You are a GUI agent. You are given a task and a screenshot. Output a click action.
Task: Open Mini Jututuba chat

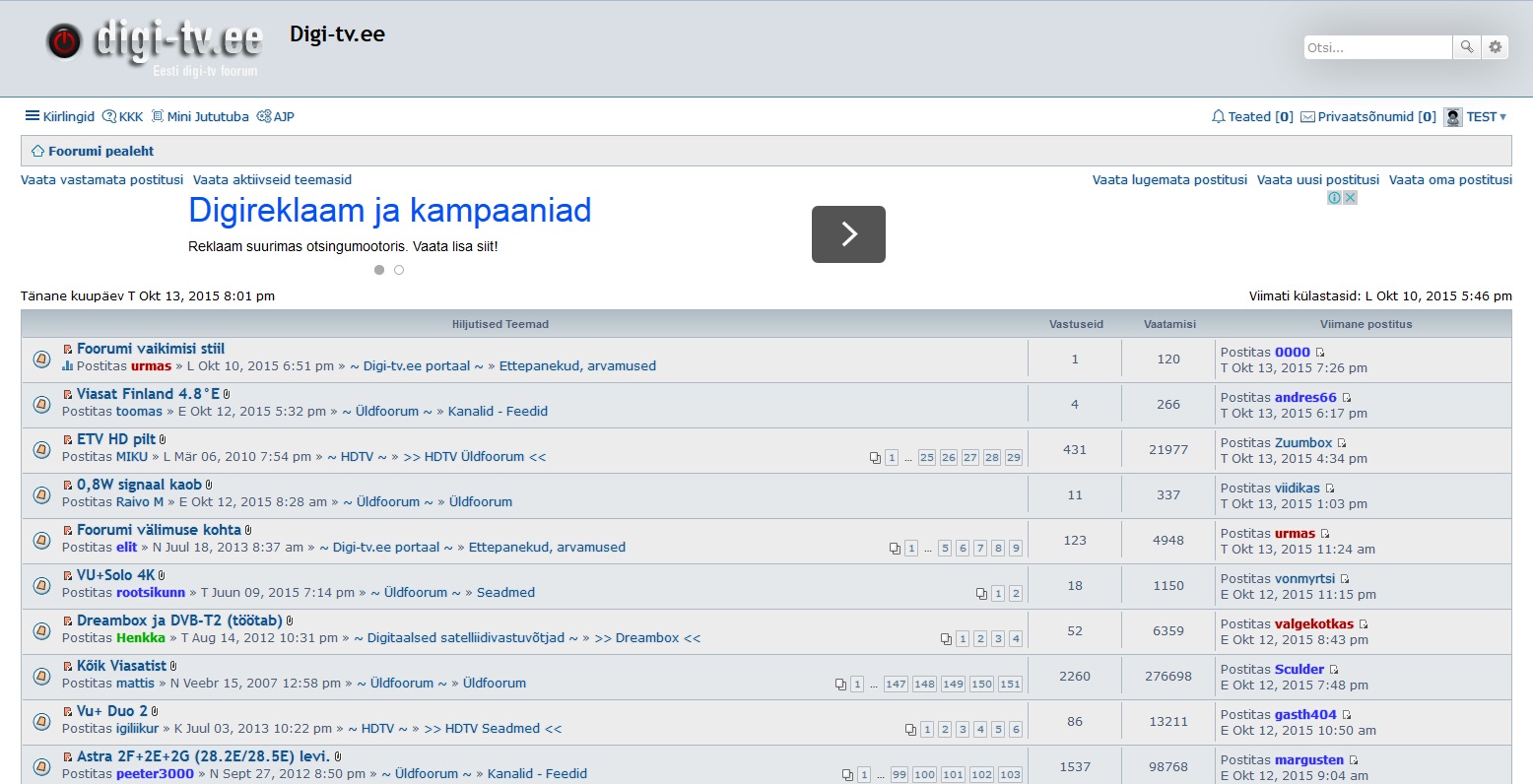200,116
